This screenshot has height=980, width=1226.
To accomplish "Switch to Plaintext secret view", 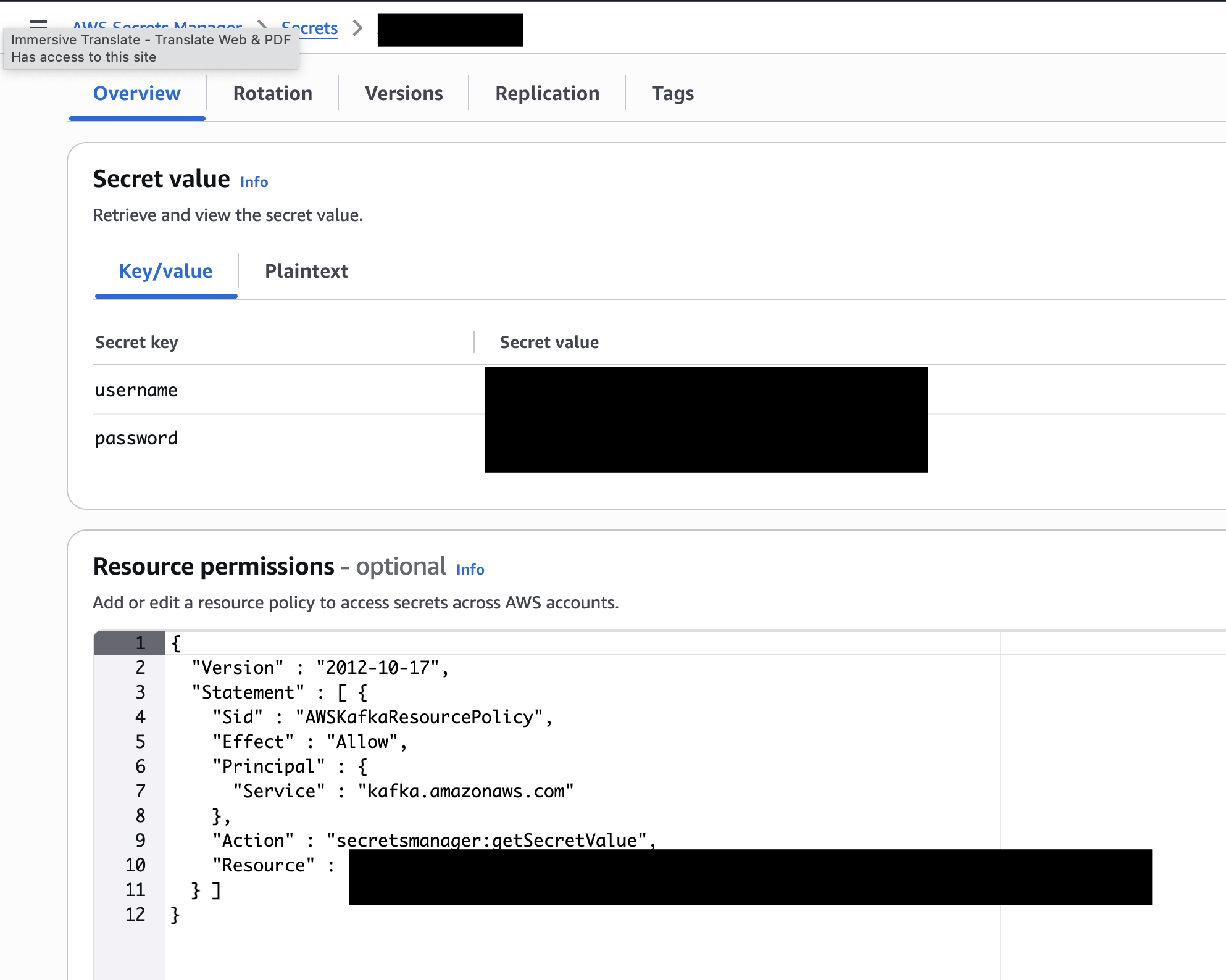I will click(306, 271).
